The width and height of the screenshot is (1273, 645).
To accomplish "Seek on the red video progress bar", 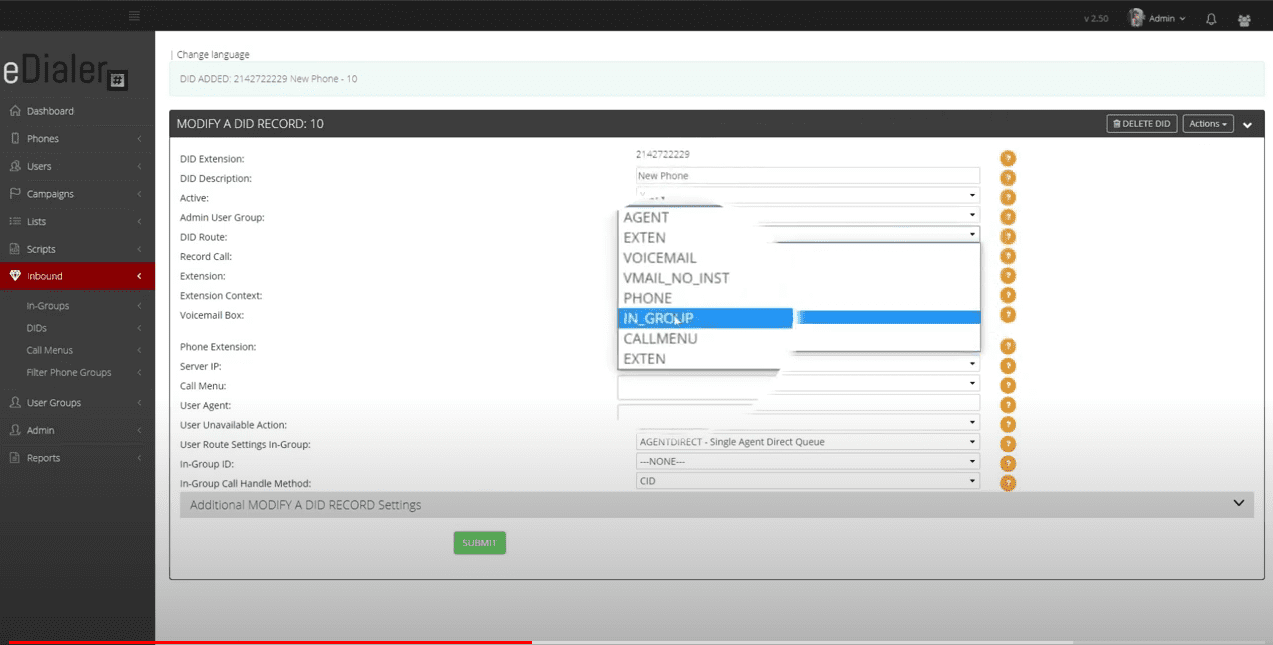I will (x=270, y=642).
